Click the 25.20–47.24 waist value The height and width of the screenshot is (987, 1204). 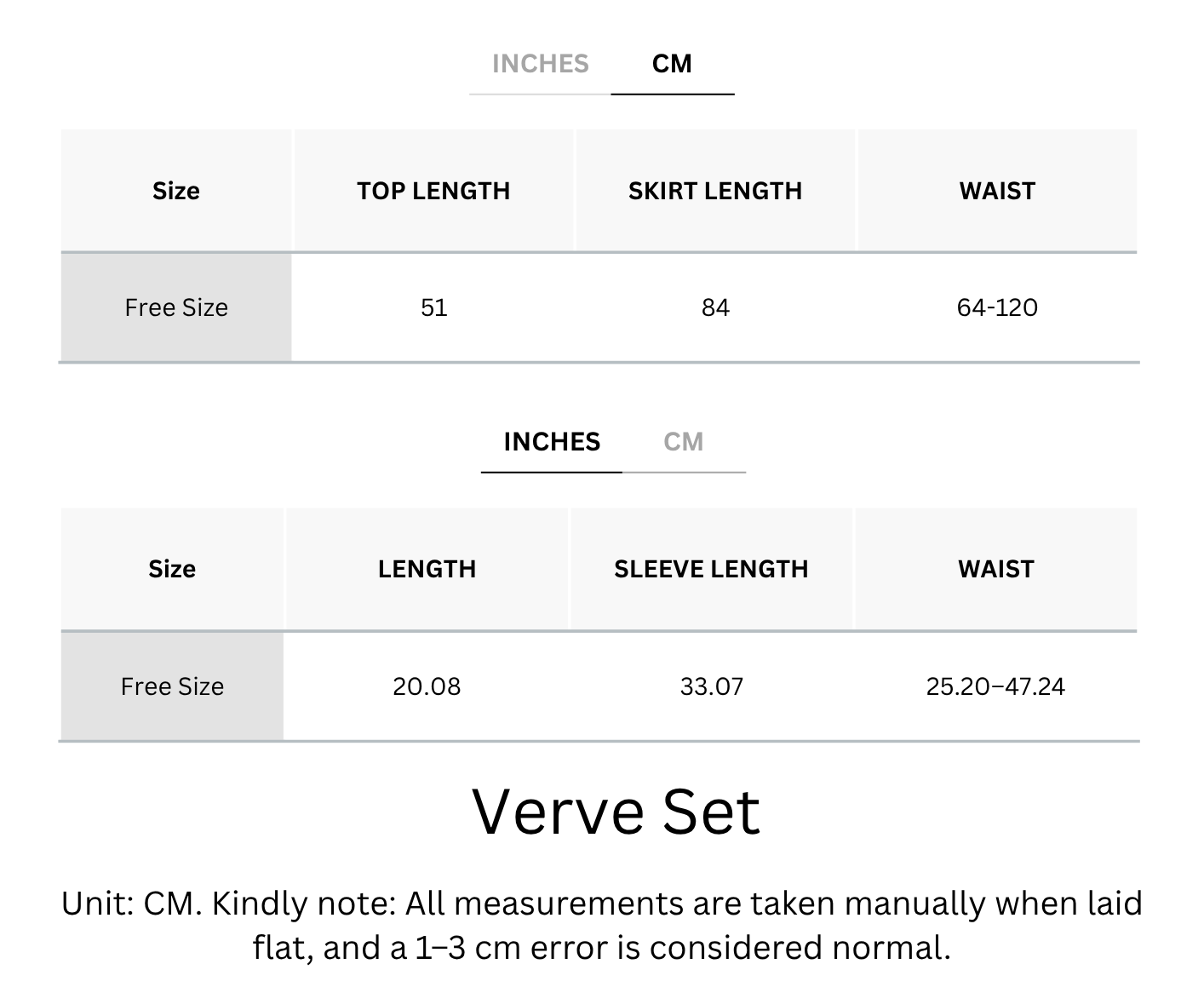[995, 686]
